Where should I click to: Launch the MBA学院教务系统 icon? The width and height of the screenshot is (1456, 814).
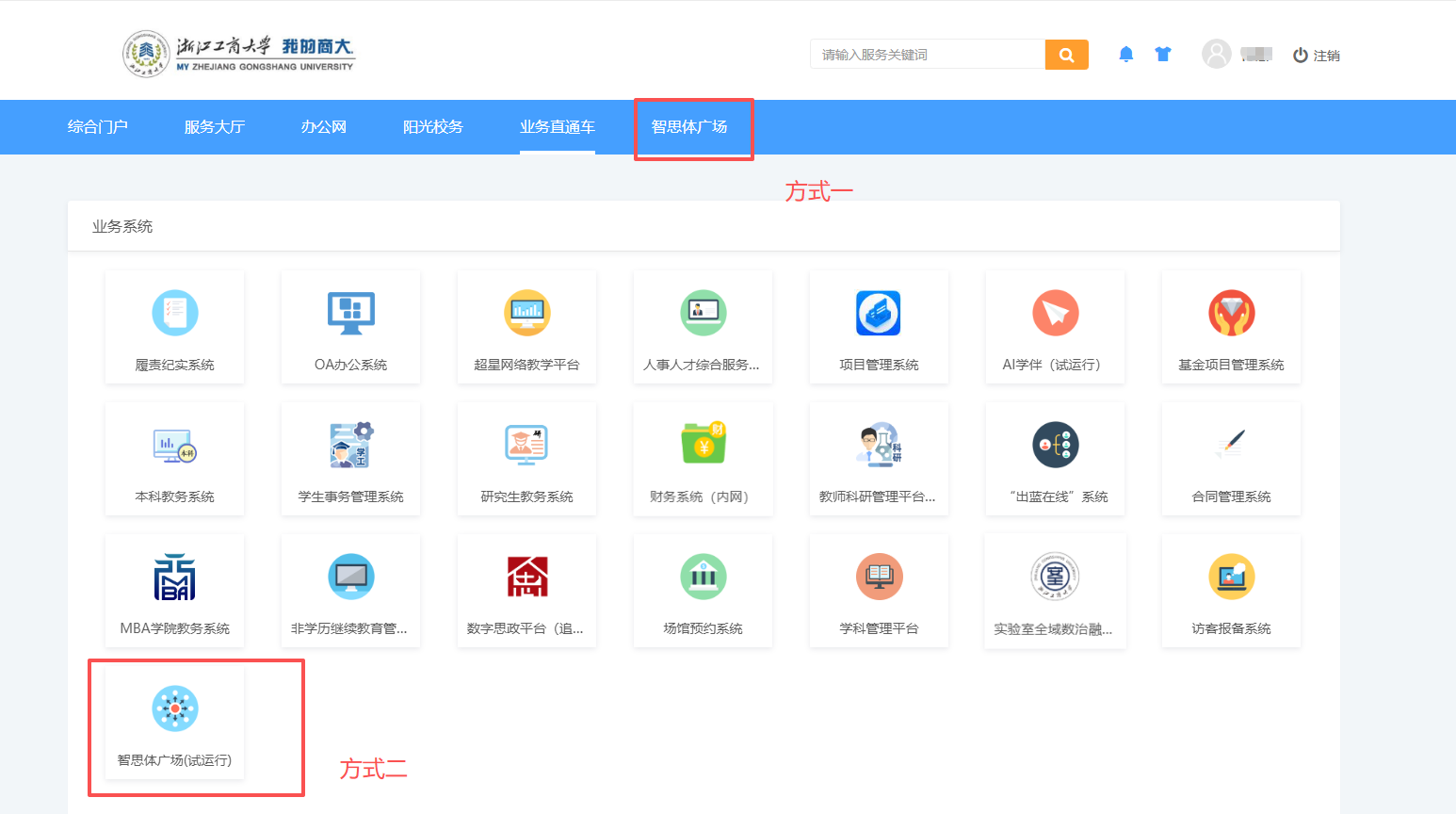(x=174, y=577)
